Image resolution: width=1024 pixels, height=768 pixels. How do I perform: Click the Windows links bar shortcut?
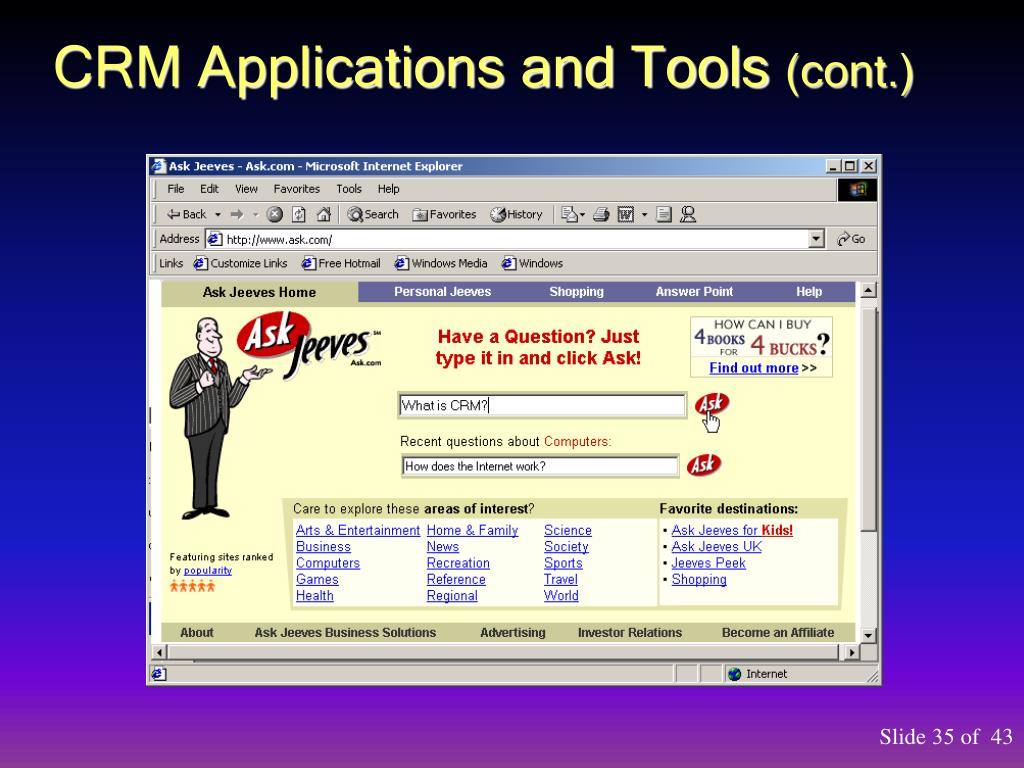[x=532, y=263]
